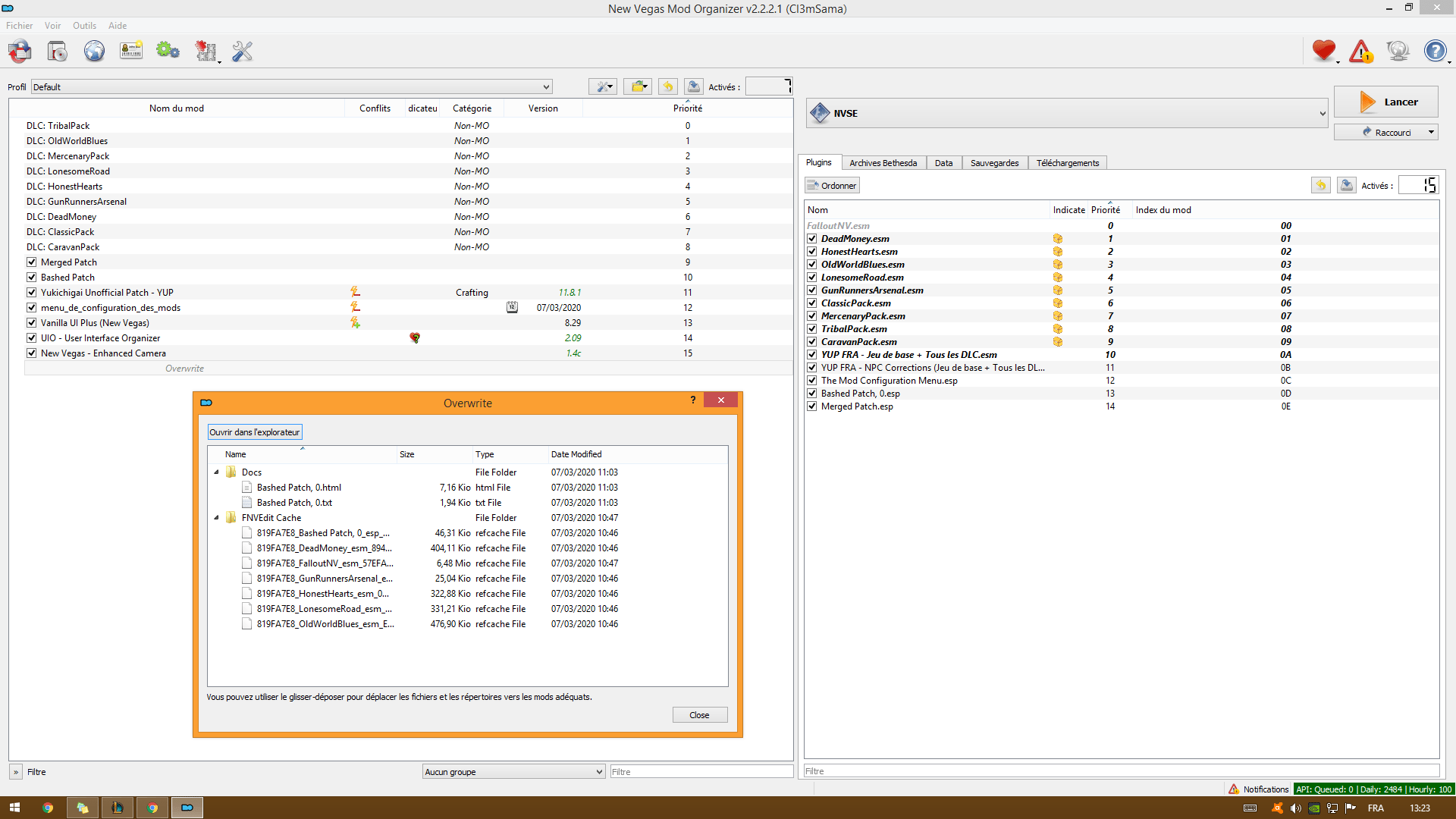Open Nexus website globe icon

(x=94, y=52)
